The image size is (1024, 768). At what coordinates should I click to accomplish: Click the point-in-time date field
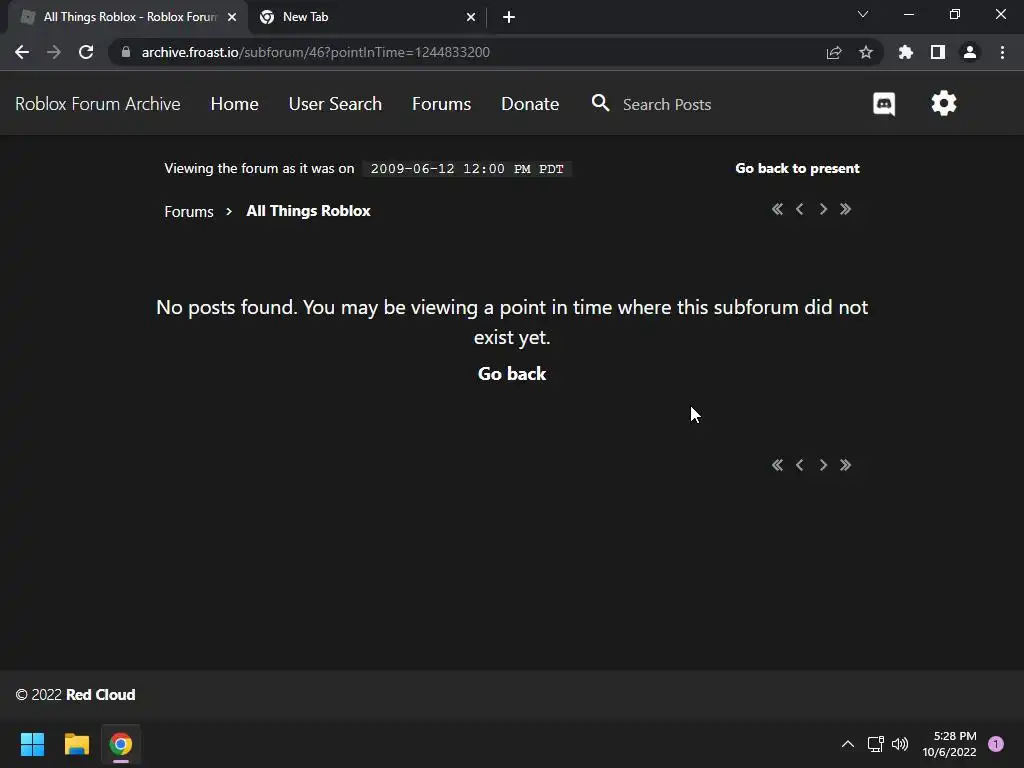pos(467,169)
